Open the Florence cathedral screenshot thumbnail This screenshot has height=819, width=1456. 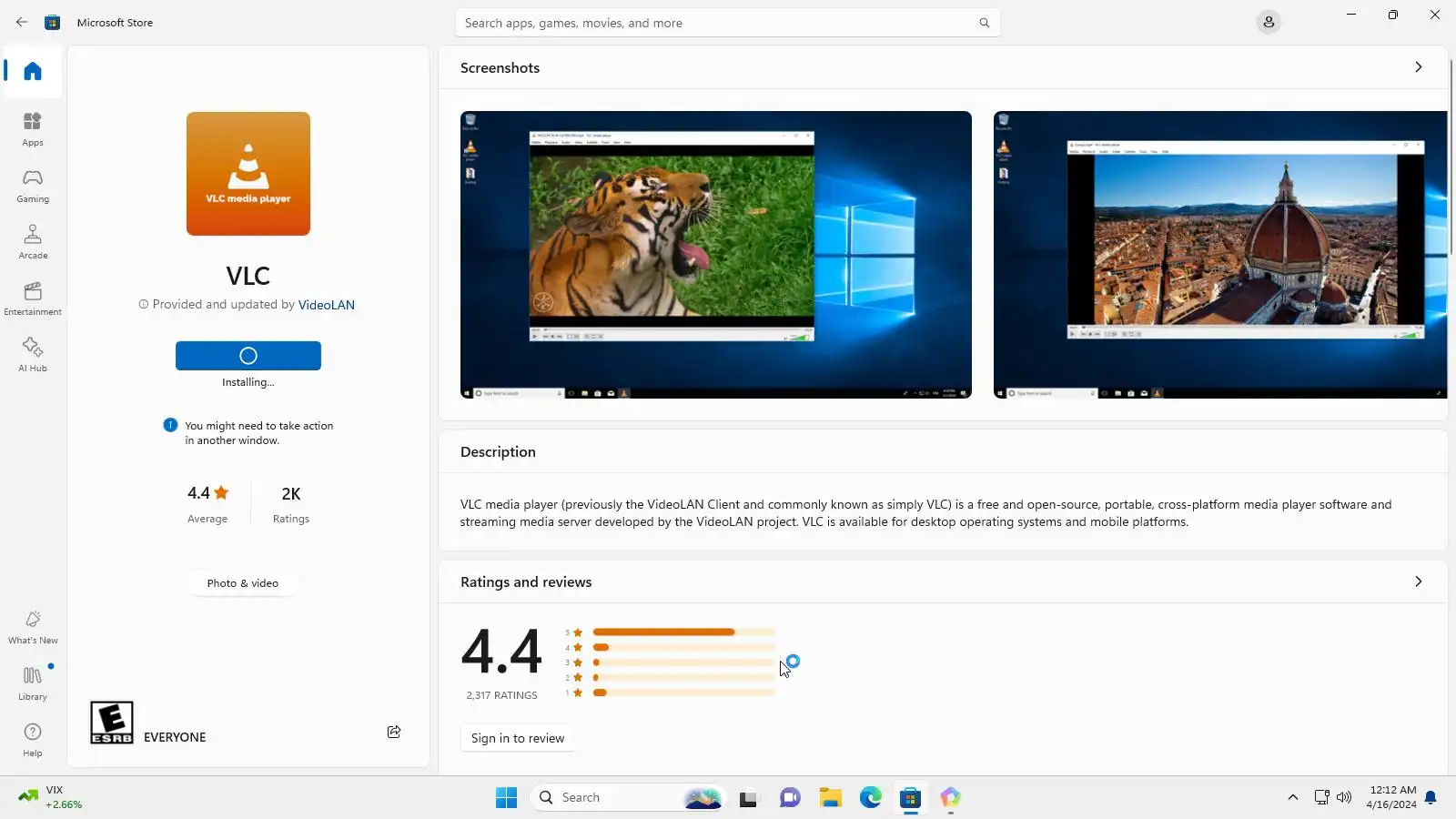(1220, 255)
